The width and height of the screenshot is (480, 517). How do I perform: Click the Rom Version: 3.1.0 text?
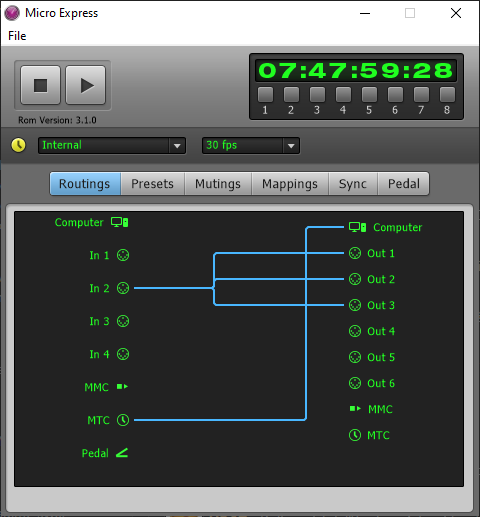57,120
